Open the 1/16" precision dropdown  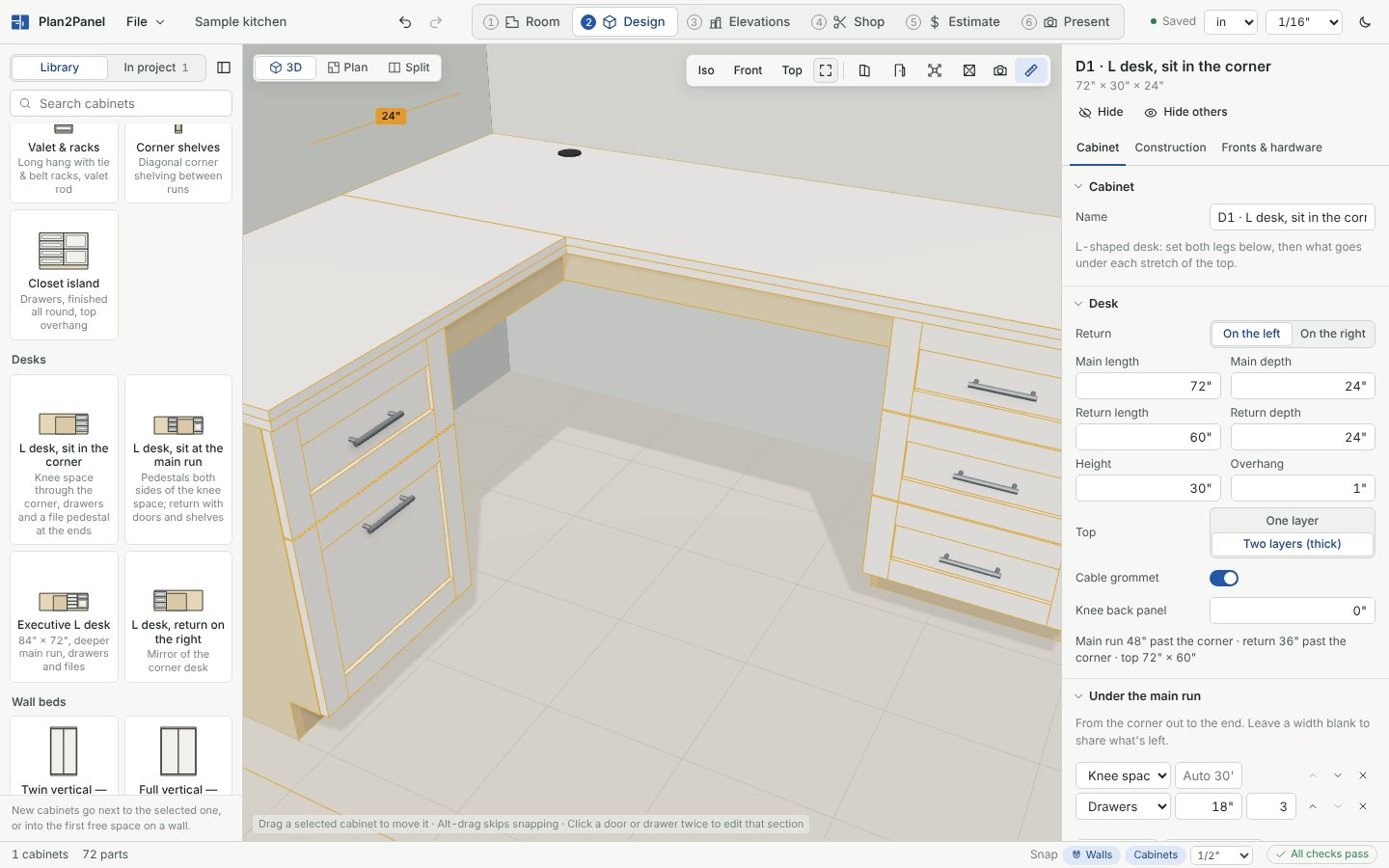click(1304, 22)
